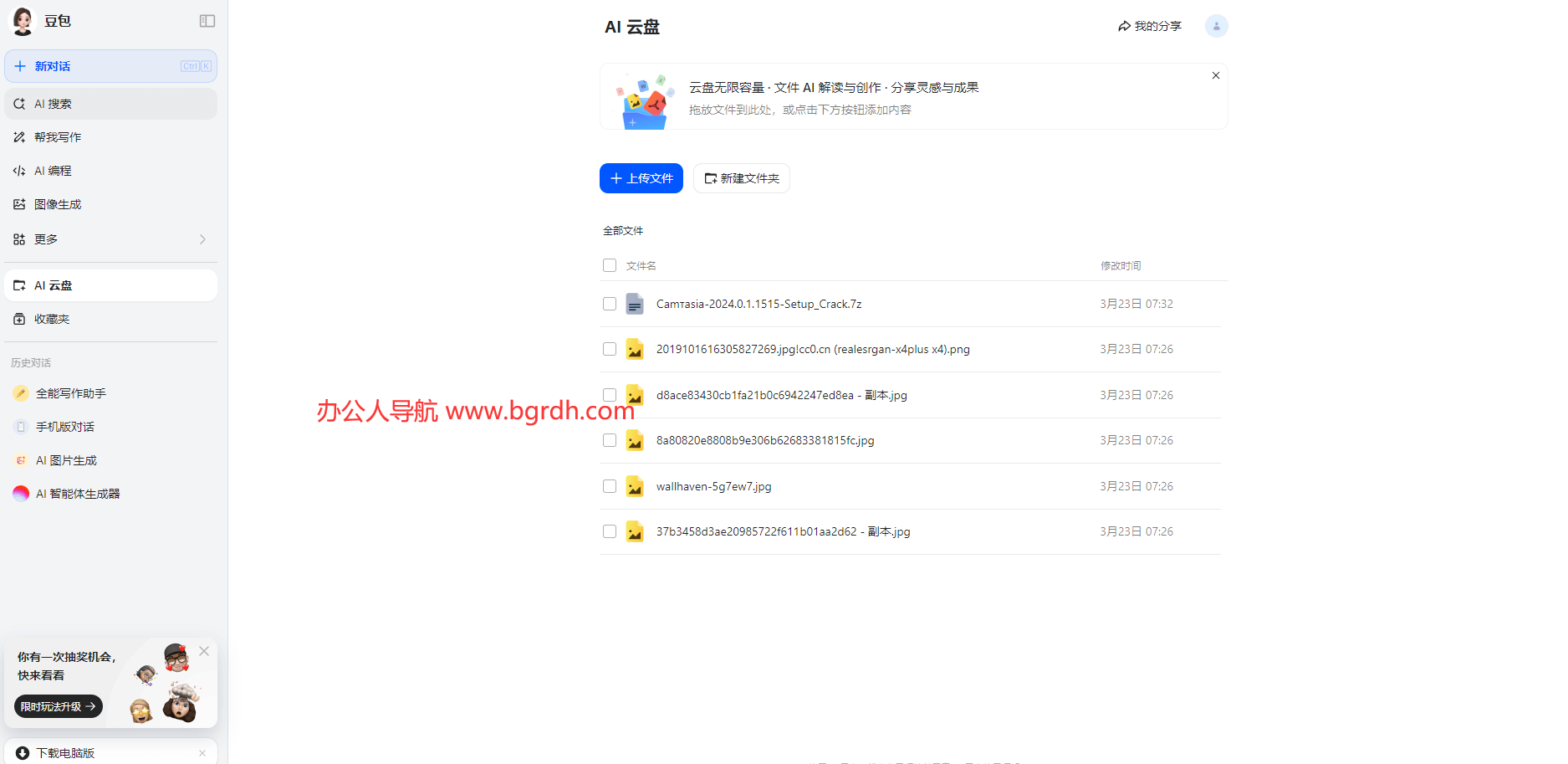Click the 历史对话 section label

tap(31, 363)
